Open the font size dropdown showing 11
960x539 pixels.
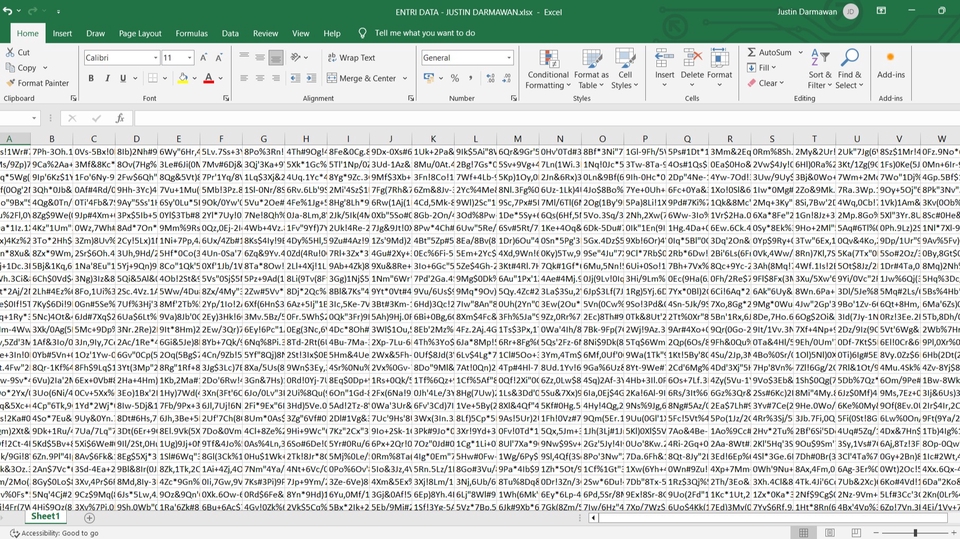tap(189, 58)
